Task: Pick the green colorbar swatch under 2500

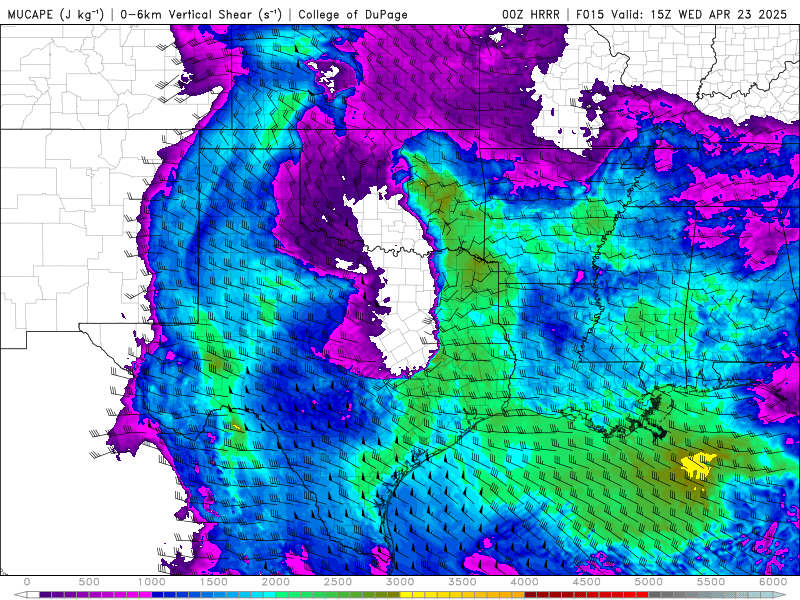Action: click(x=344, y=595)
